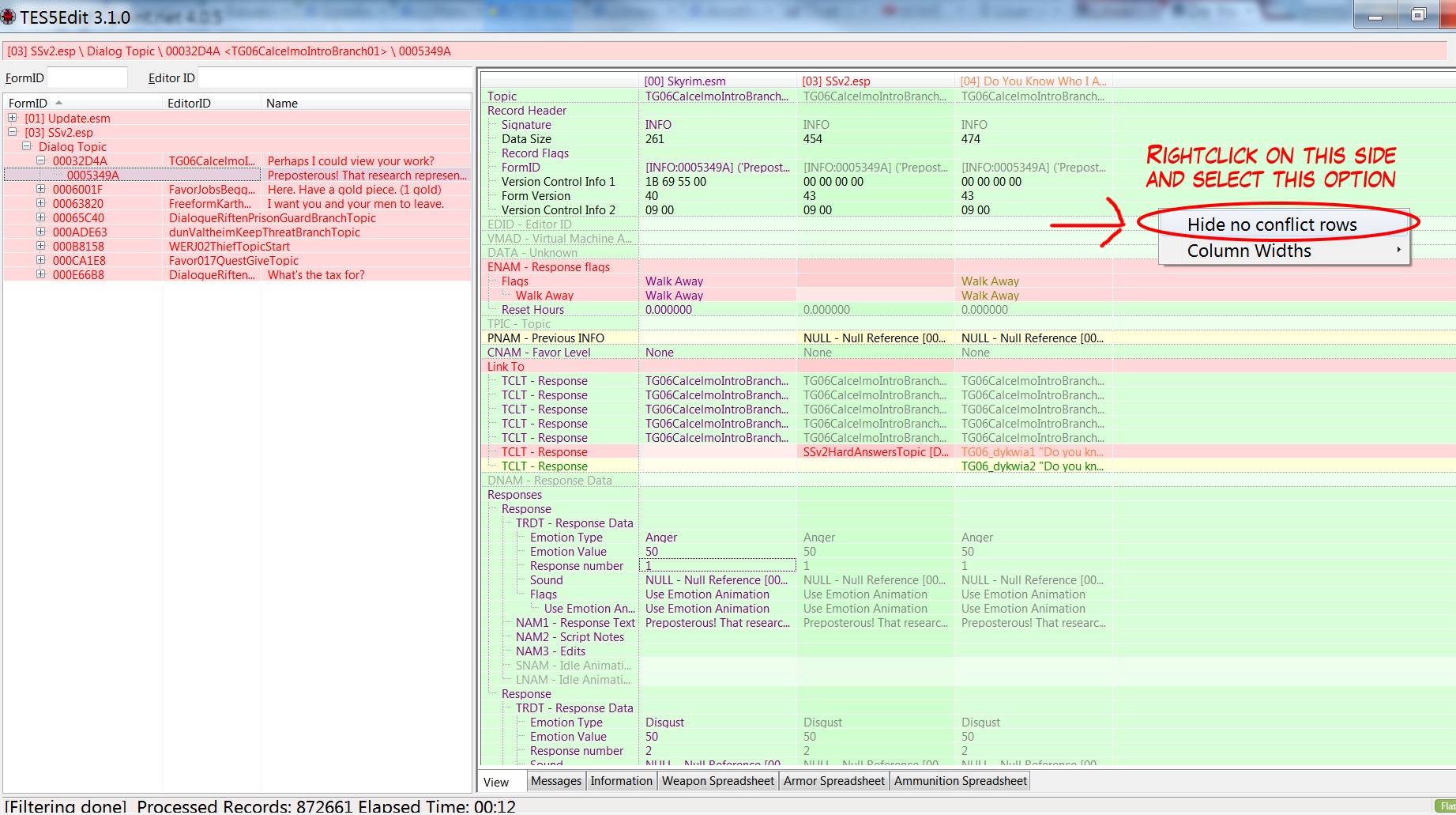
Task: Select record 0005349A in the tree
Action: tap(93, 175)
